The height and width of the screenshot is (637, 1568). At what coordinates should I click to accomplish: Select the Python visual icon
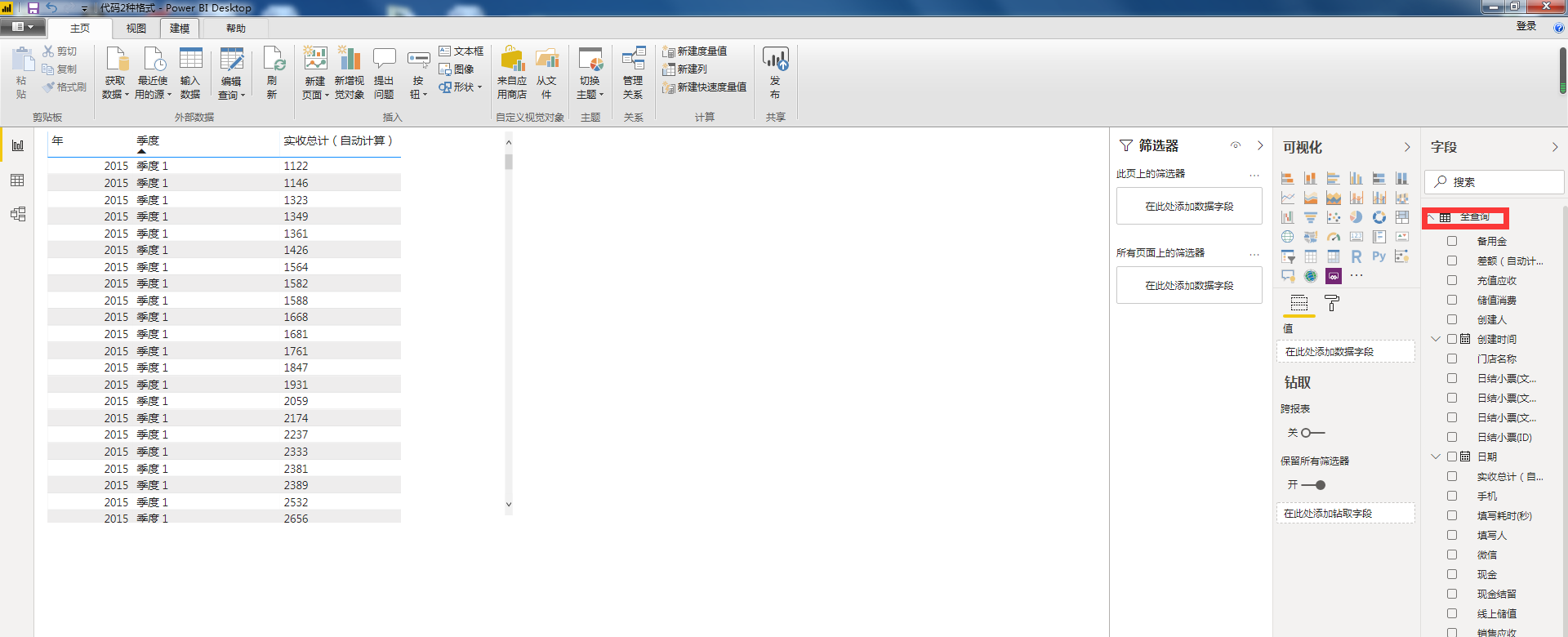click(1379, 256)
